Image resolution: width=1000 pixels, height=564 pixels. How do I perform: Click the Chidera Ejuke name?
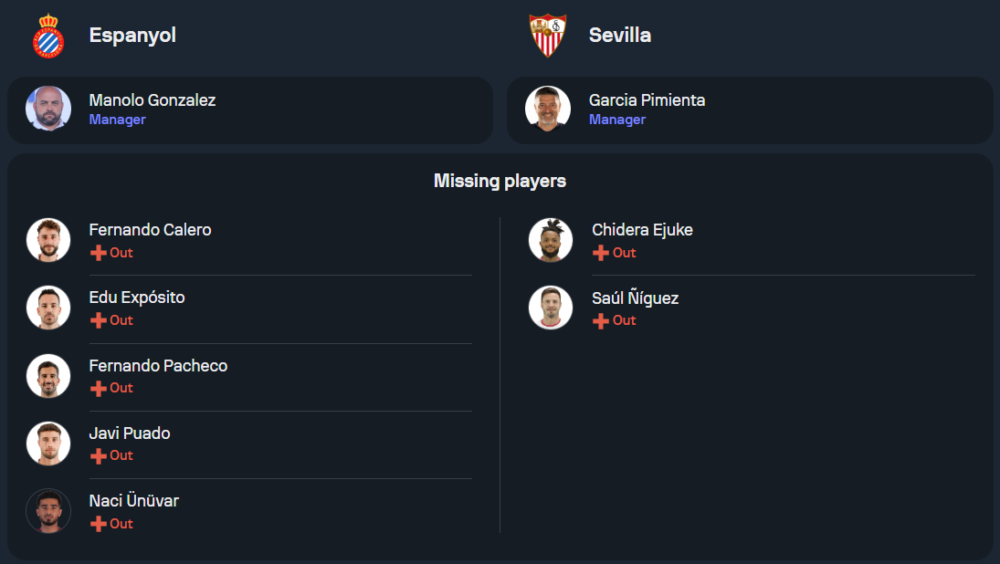[x=642, y=230]
